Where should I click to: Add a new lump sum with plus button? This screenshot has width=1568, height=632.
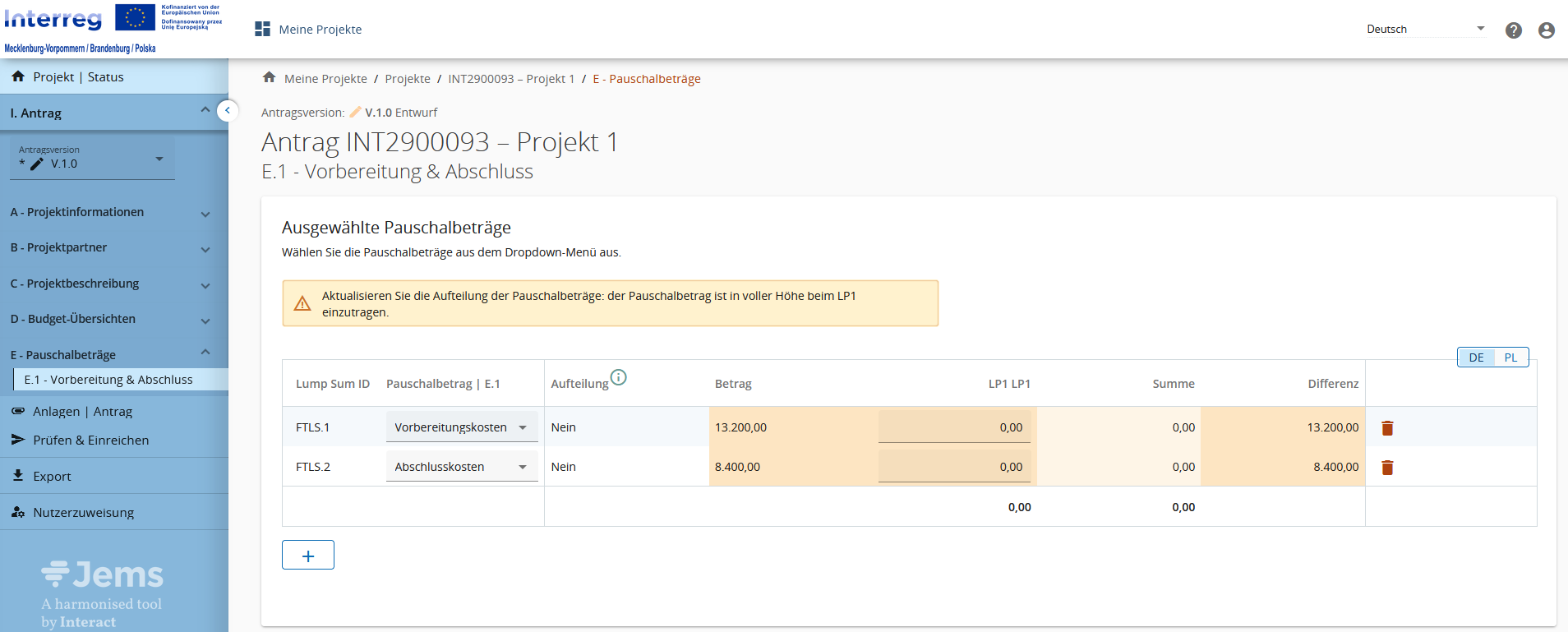pos(308,556)
